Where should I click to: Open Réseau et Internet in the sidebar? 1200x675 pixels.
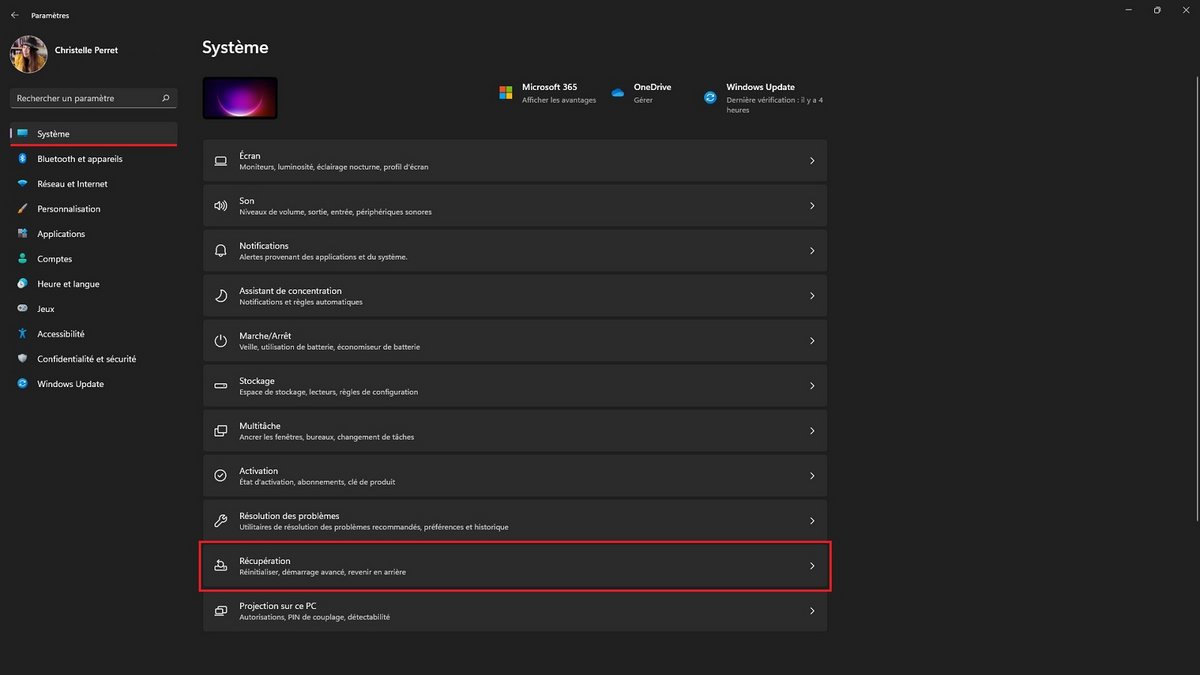94,184
